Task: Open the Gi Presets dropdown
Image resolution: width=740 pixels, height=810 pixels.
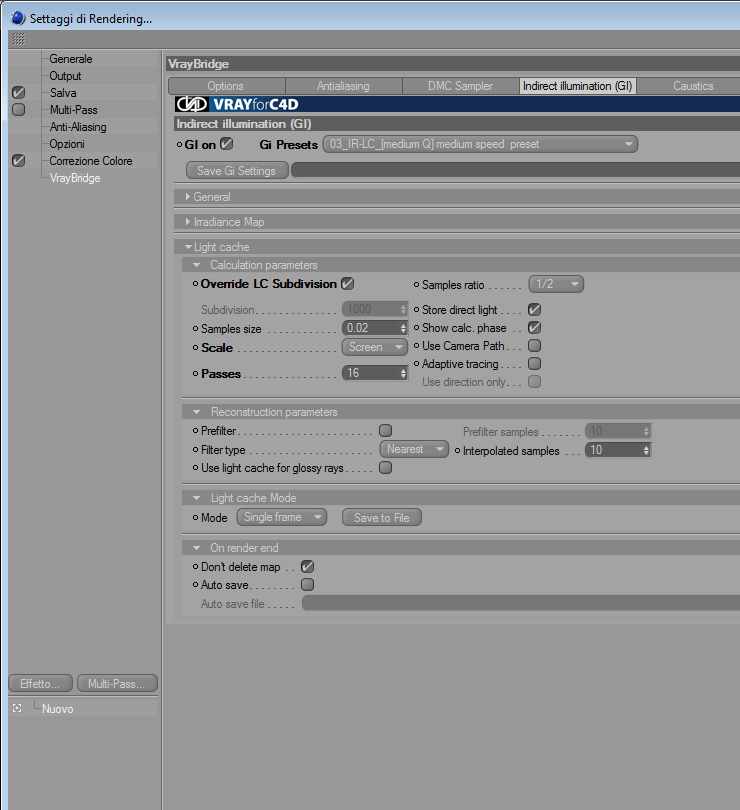Action: [x=480, y=144]
